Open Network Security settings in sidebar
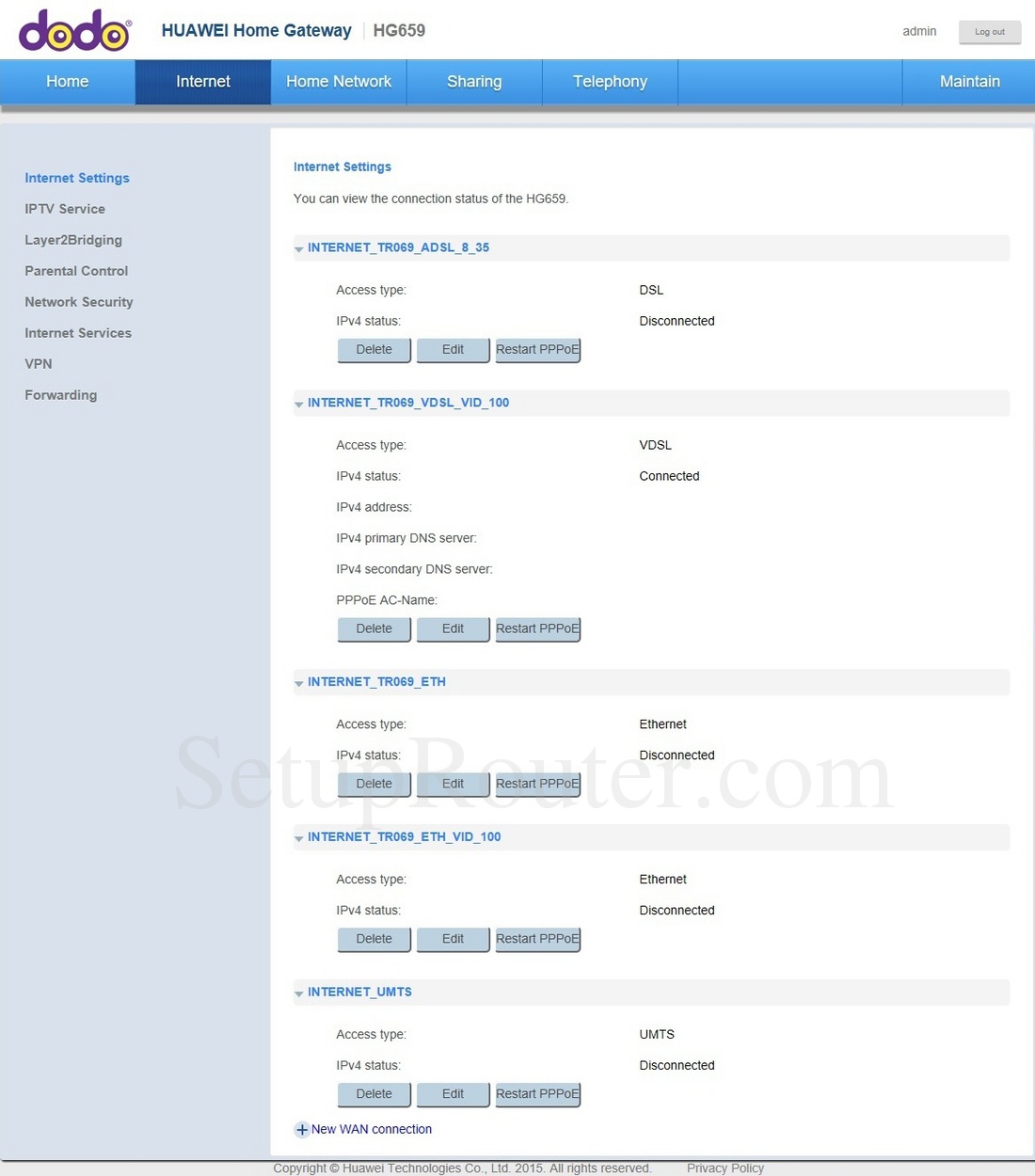The width and height of the screenshot is (1035, 1176). coord(79,302)
